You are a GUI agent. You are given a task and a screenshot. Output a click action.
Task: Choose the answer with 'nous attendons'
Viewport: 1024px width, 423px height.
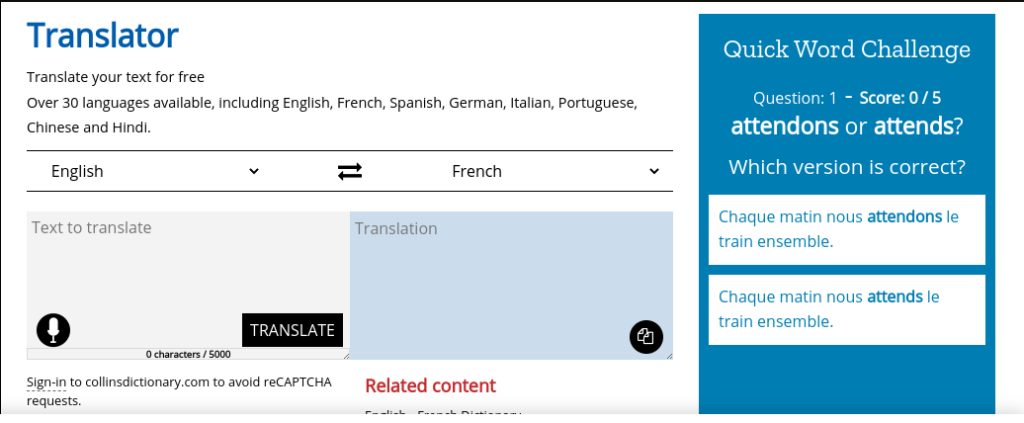coord(846,230)
